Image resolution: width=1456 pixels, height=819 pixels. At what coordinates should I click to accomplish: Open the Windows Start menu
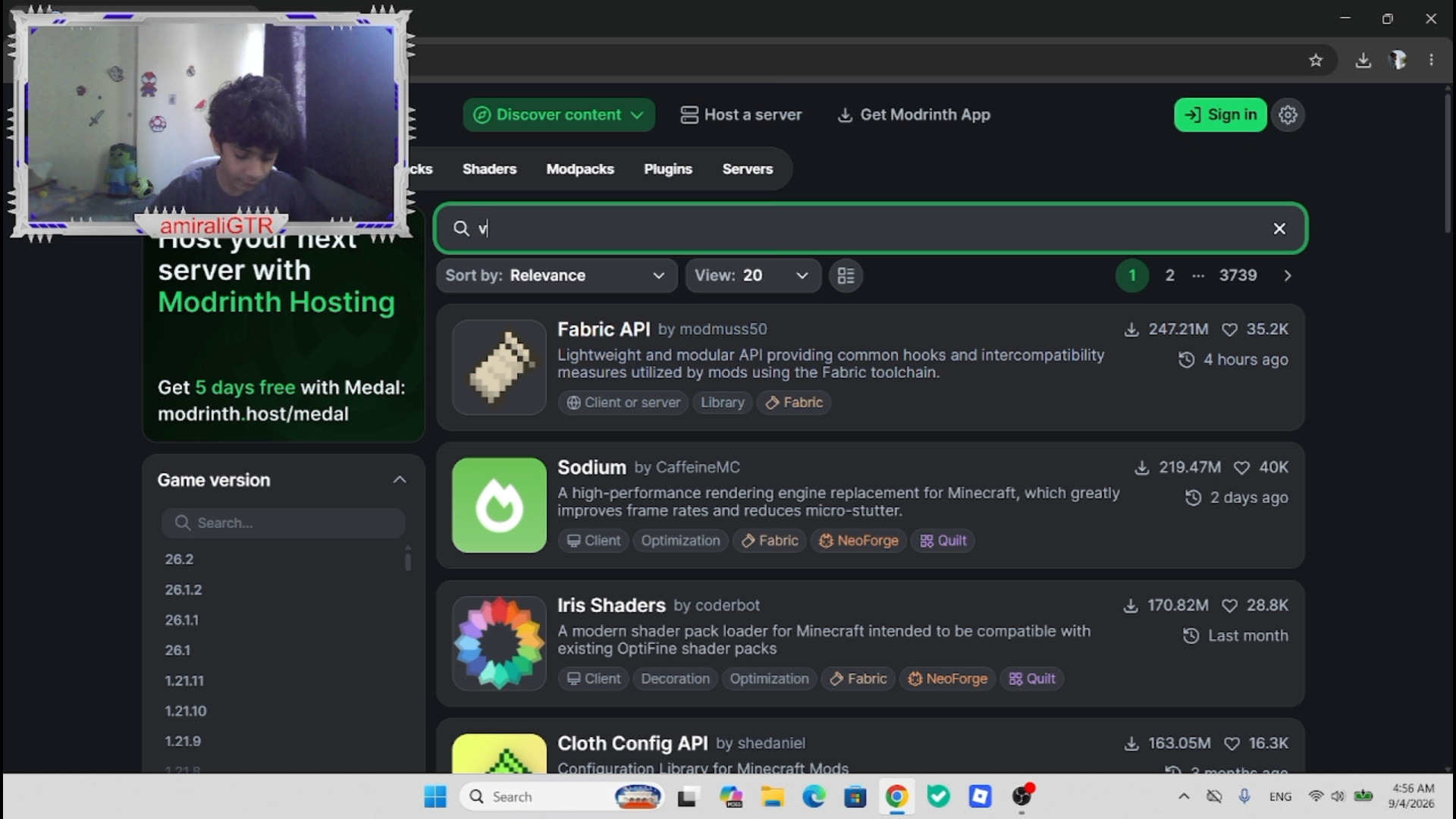[x=435, y=796]
